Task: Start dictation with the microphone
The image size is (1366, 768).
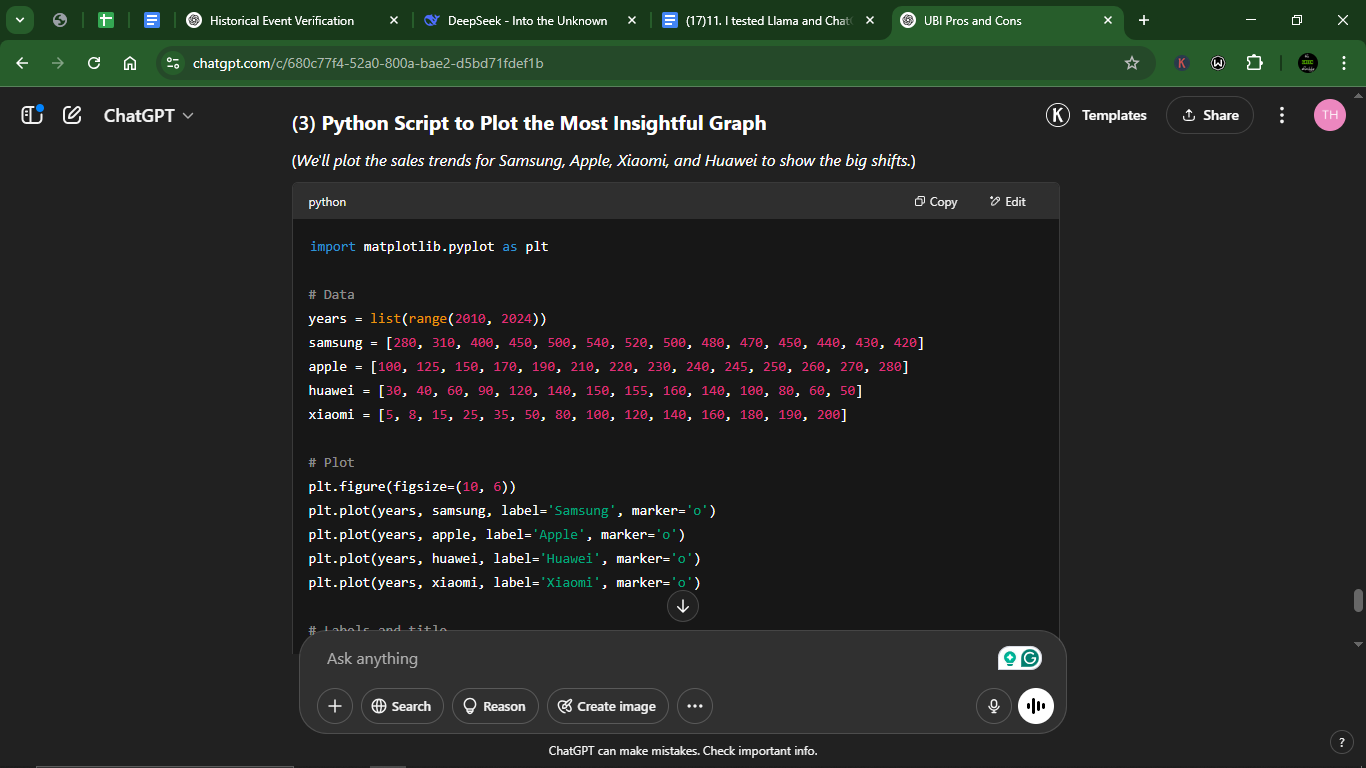Action: pos(994,706)
